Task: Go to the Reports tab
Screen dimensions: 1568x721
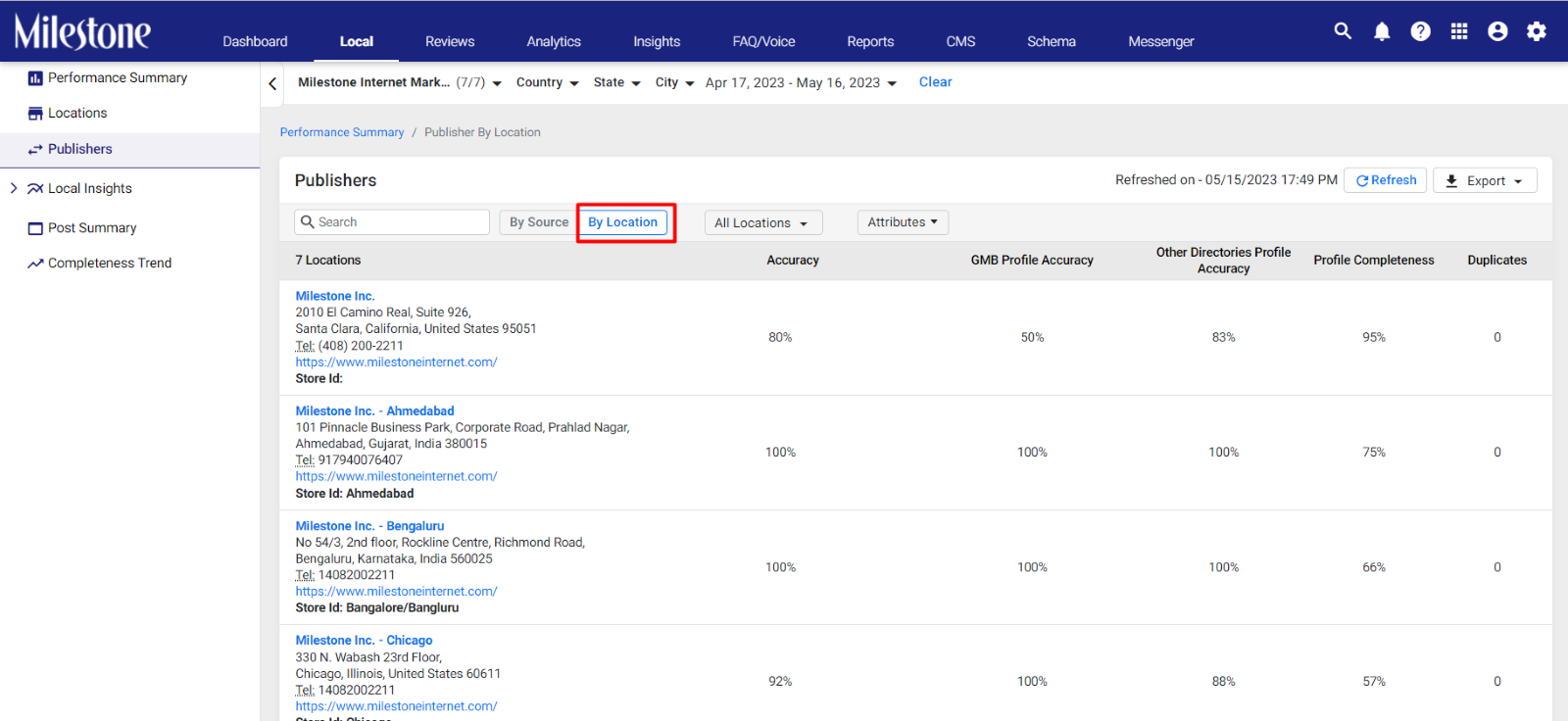Action: (870, 41)
